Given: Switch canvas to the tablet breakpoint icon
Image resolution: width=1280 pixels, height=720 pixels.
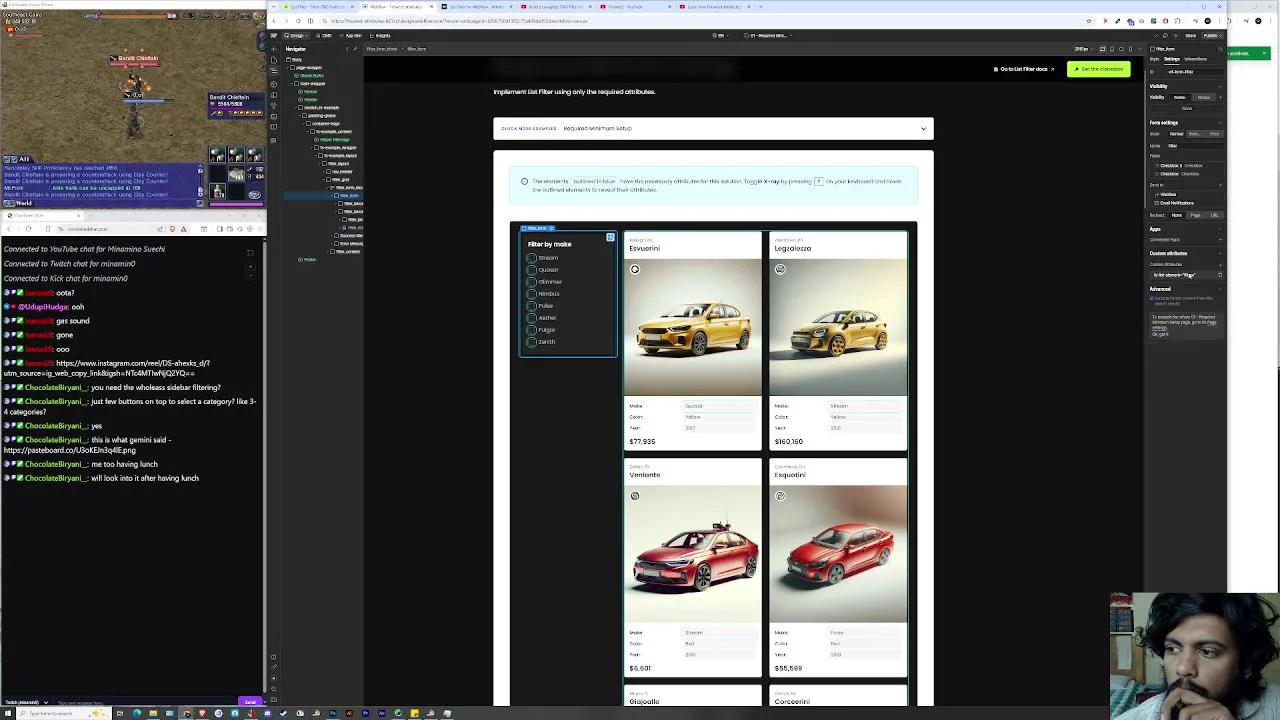Looking at the screenshot, I should point(1112,49).
